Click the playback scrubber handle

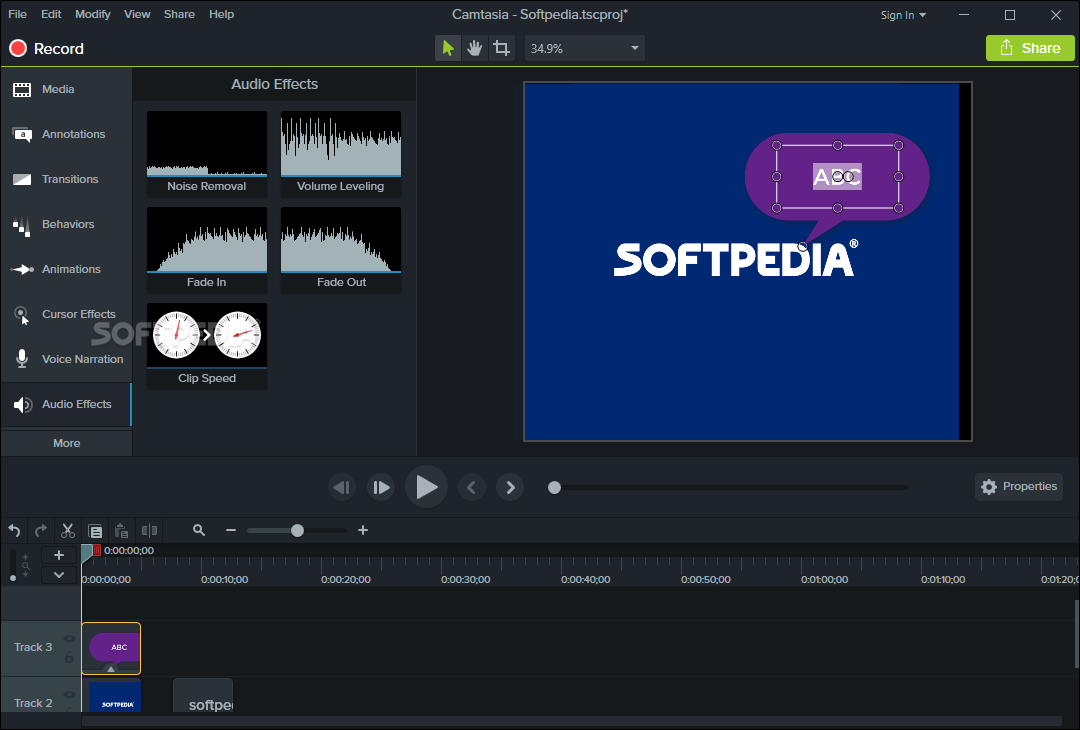554,488
